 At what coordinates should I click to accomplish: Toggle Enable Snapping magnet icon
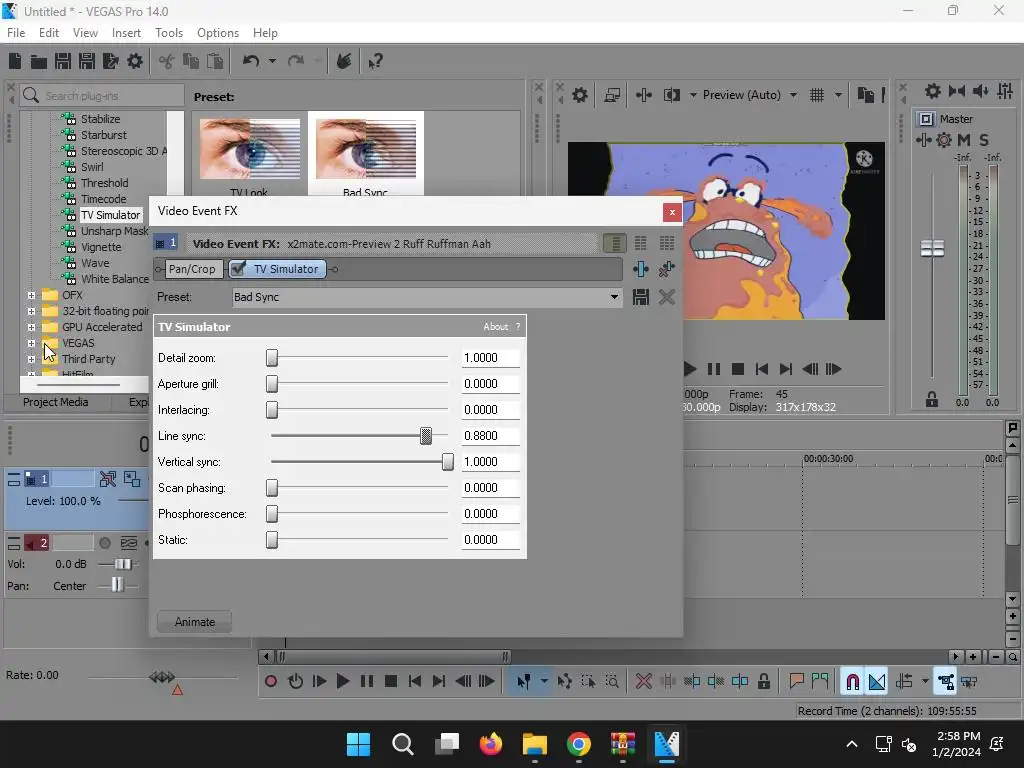[x=852, y=682]
